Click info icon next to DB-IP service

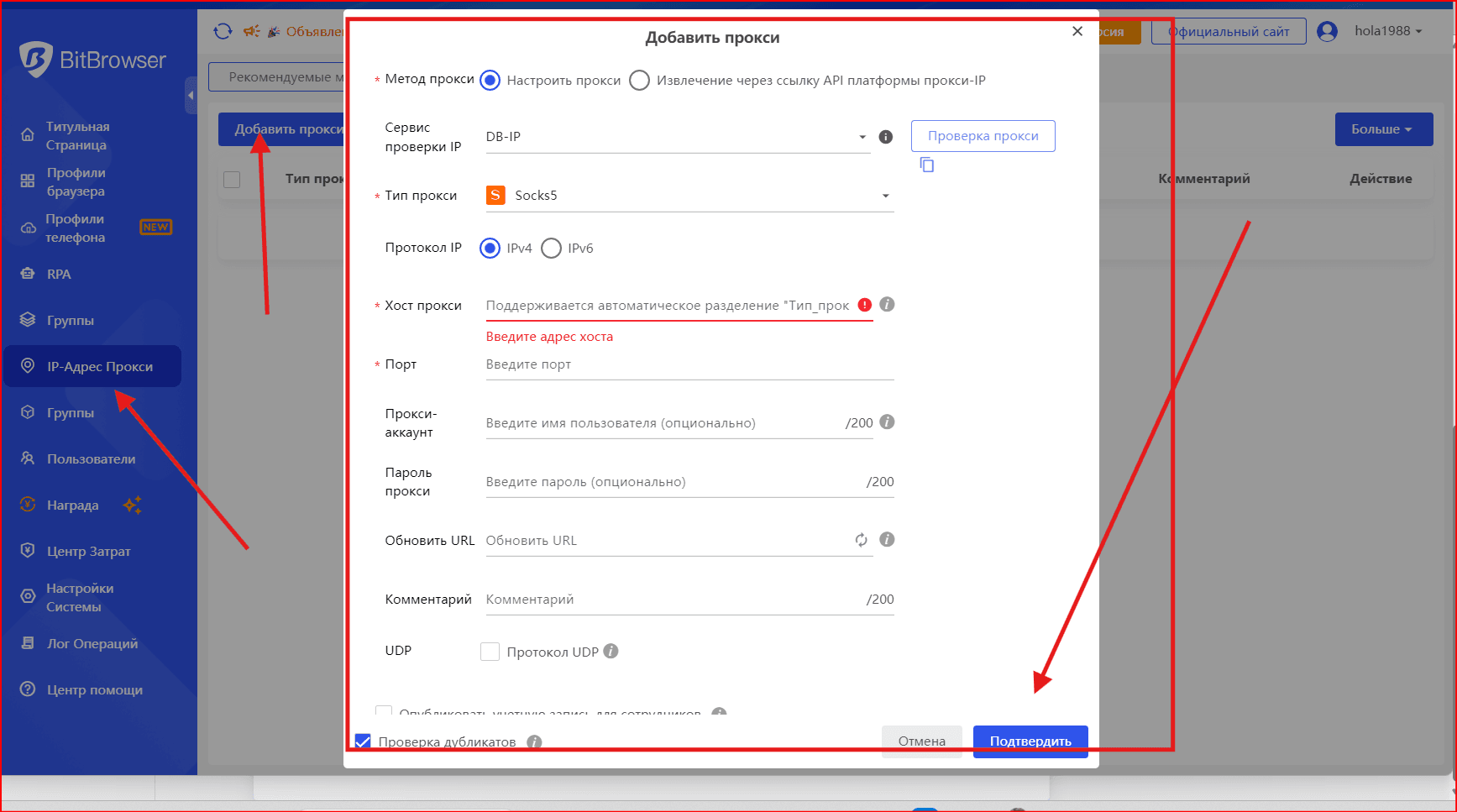pos(885,137)
